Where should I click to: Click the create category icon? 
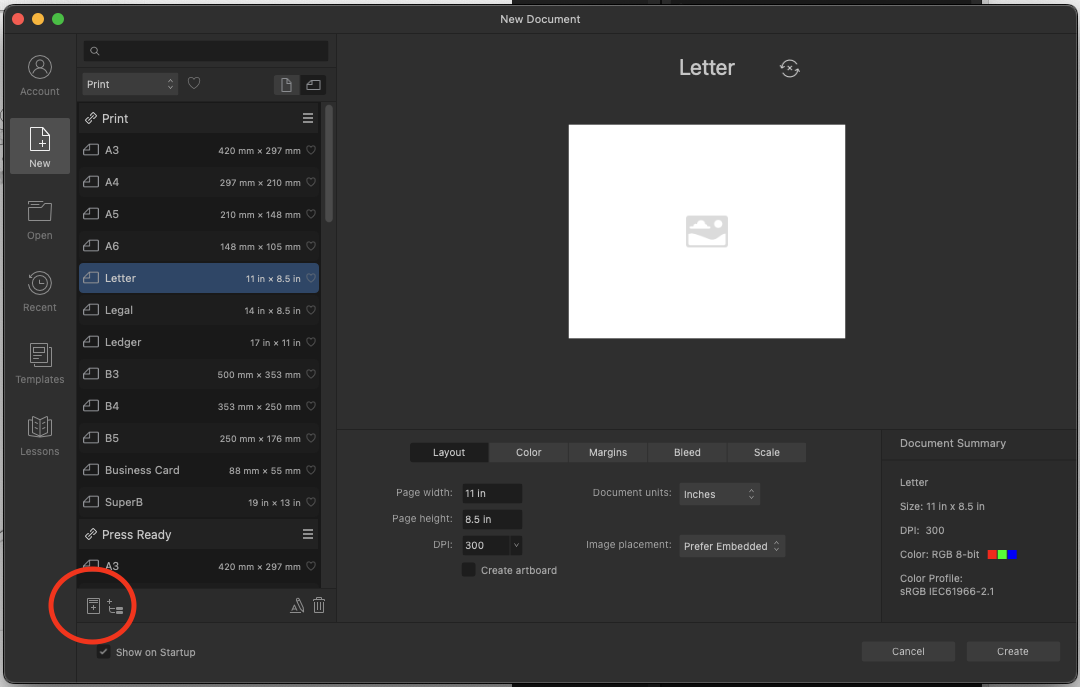tap(115, 606)
